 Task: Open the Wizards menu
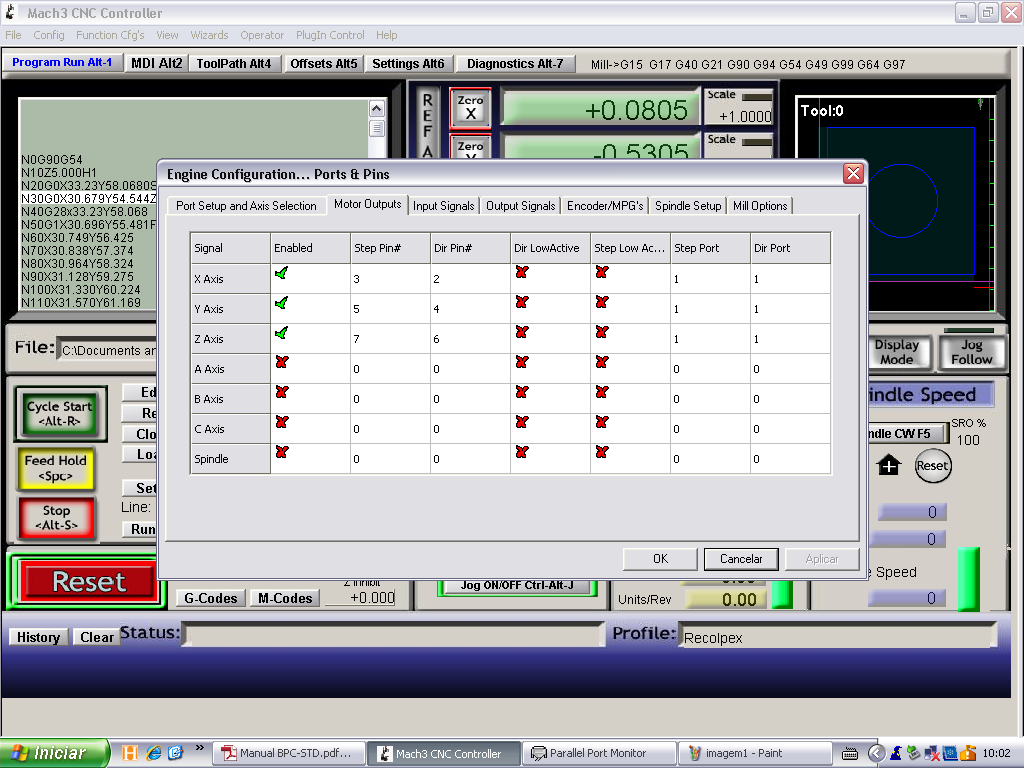(x=209, y=35)
